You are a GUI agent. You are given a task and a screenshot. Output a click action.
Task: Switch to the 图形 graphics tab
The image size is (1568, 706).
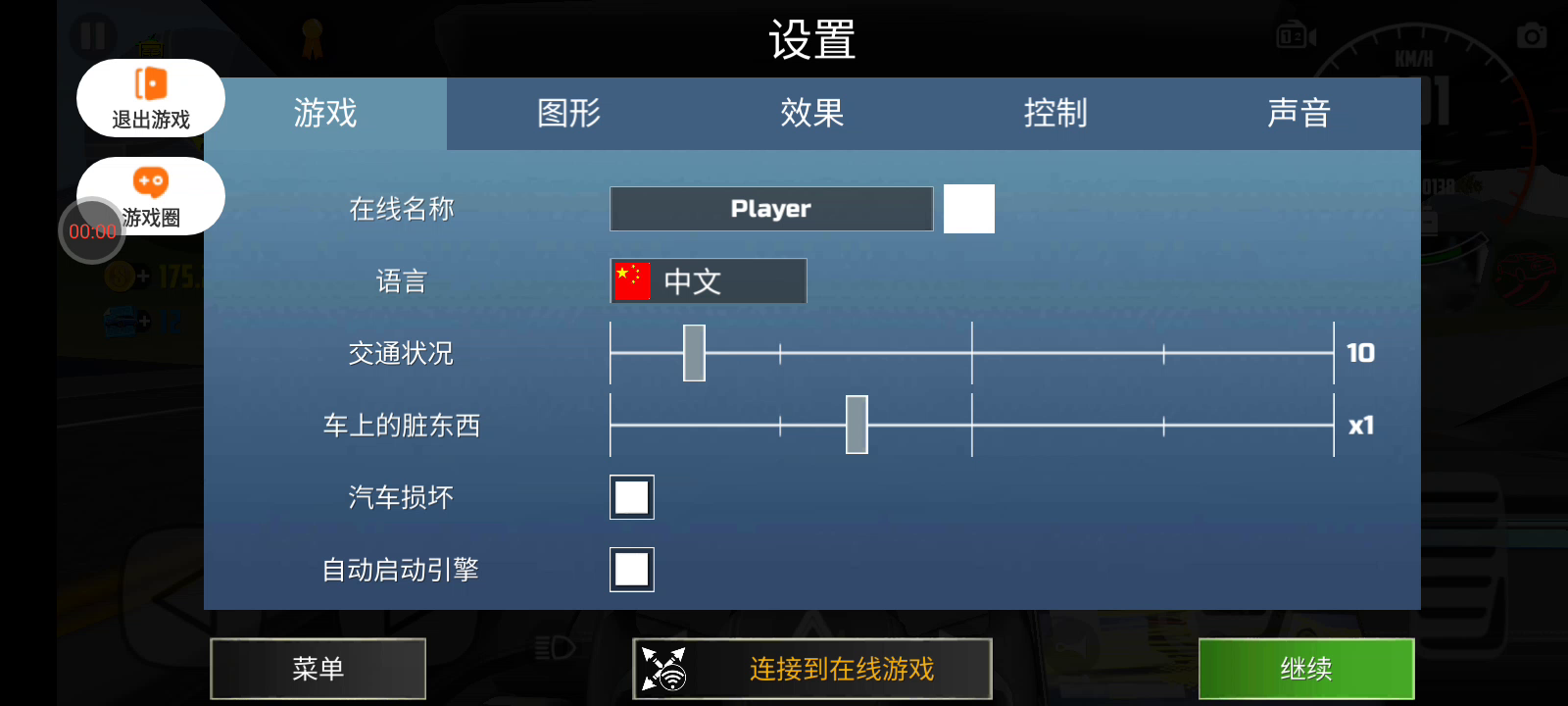568,114
